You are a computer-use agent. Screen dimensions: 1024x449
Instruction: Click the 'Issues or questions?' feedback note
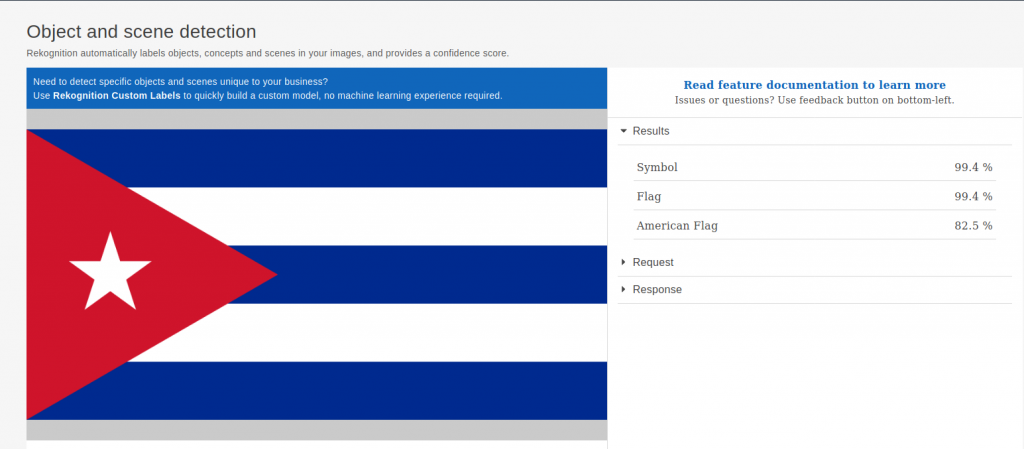click(814, 101)
